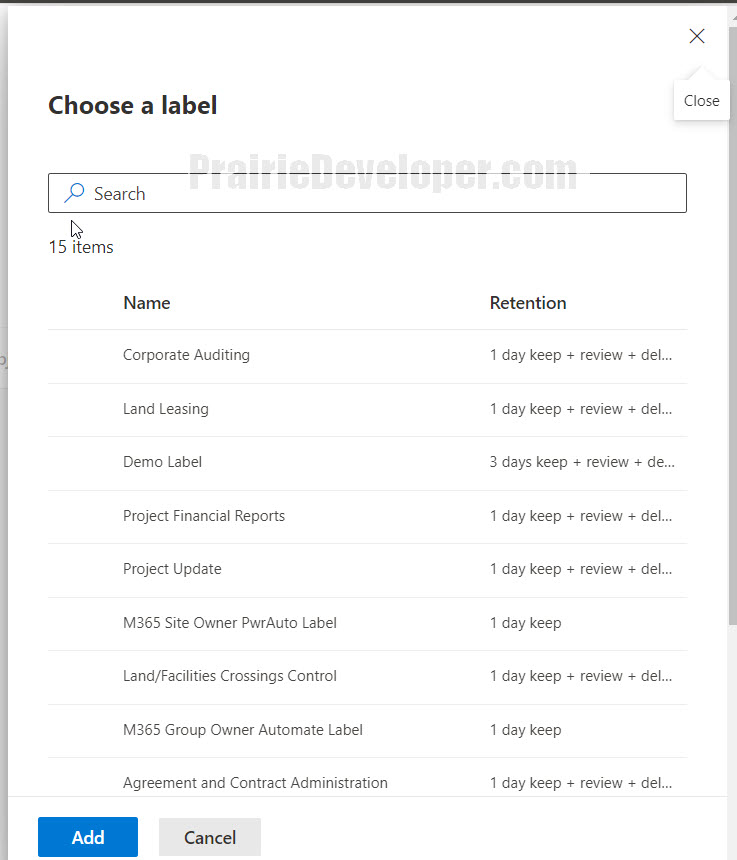Click the vertical scrollbar of the panel

pos(733,324)
